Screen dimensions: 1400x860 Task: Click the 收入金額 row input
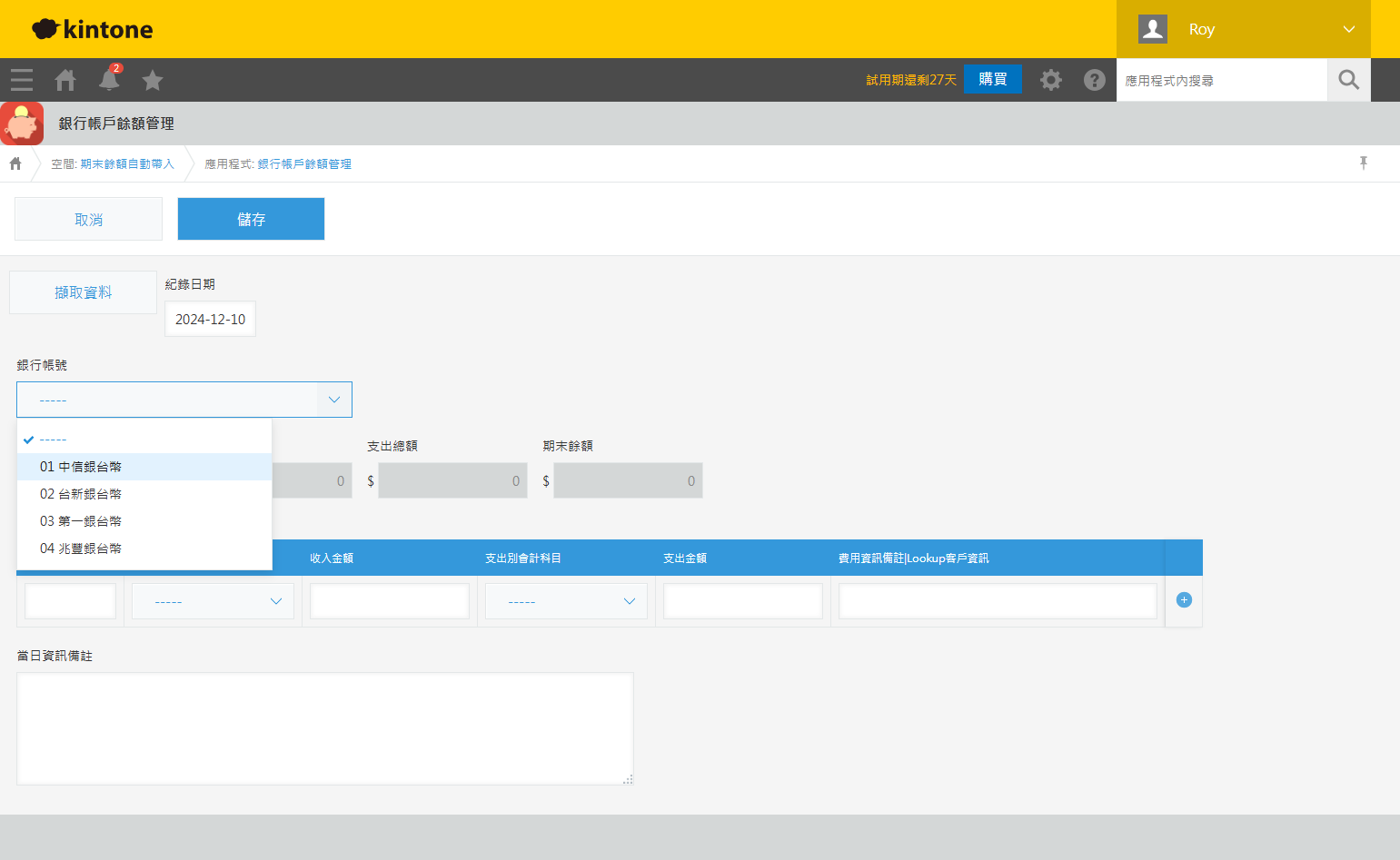pos(390,601)
